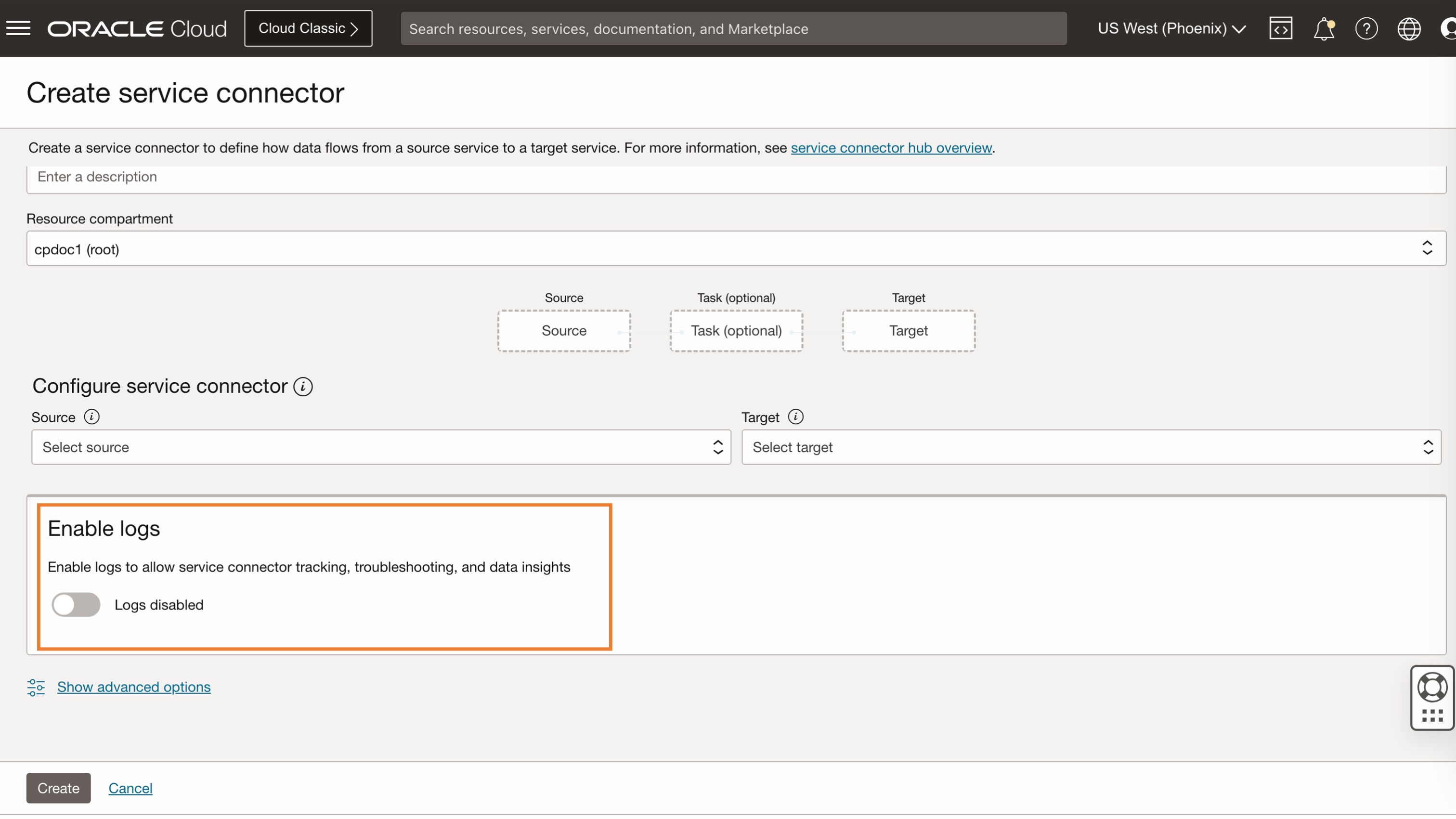Click the support lifebuoy icon
The height and width of the screenshot is (819, 1456).
1432,686
